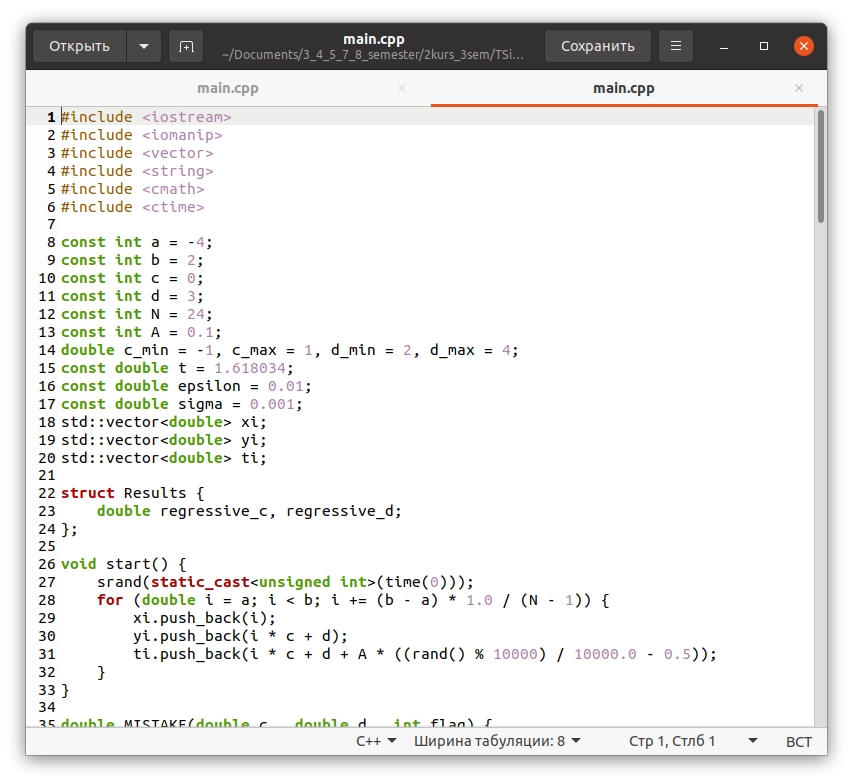Screen dimensions: 853x784
Task: Create a new document with the new tab icon
Action: click(x=185, y=46)
